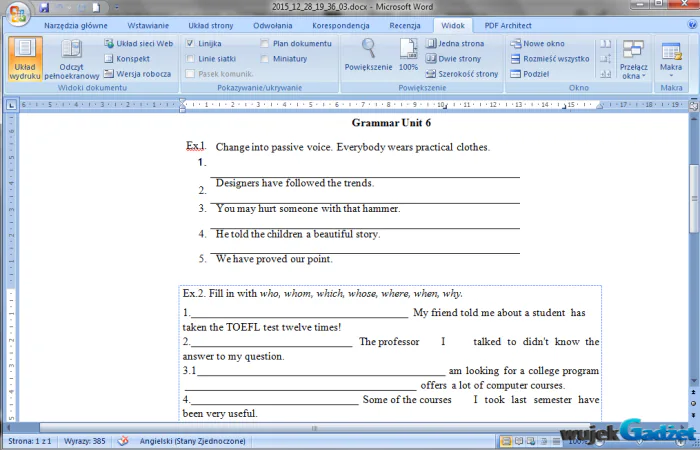
Task: Switch to Konspekt outline view
Action: [x=127, y=58]
